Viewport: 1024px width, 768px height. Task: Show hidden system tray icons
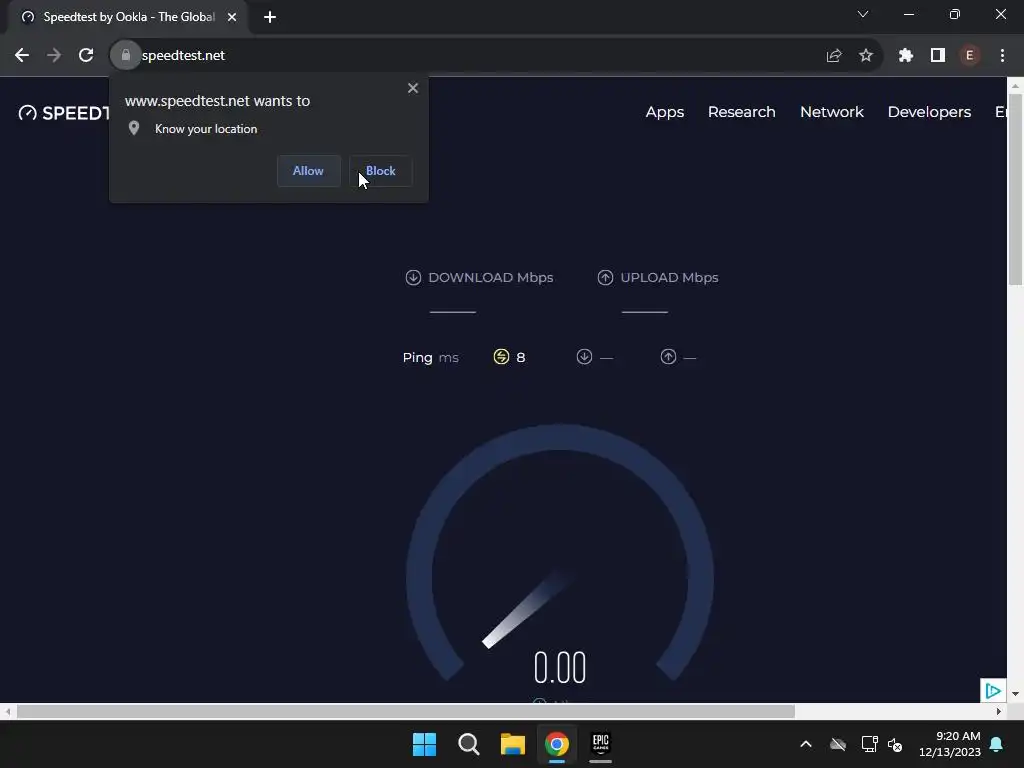[806, 744]
